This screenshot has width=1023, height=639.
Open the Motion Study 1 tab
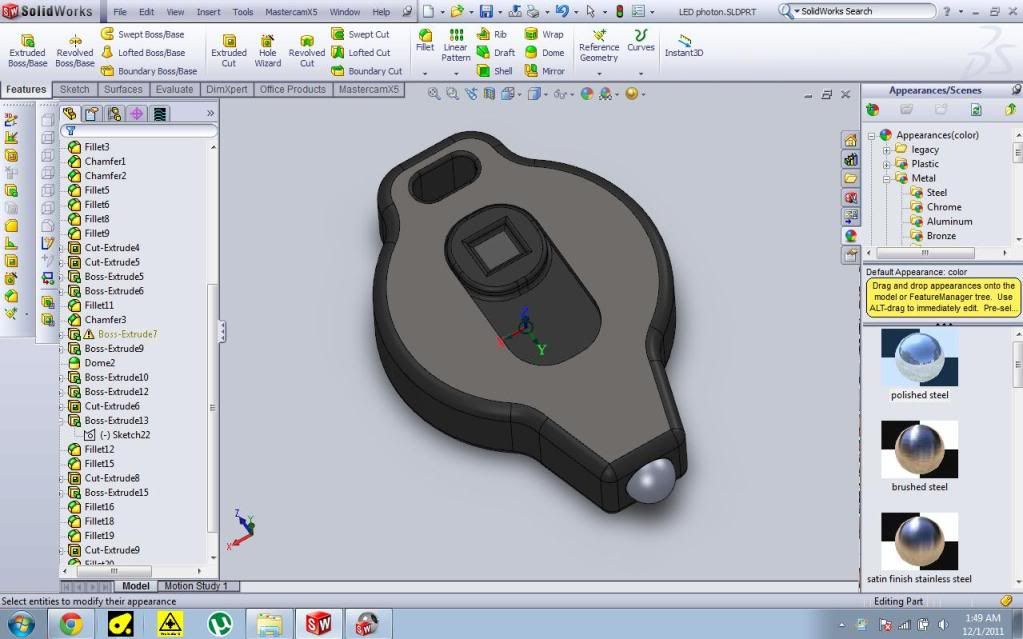196,586
